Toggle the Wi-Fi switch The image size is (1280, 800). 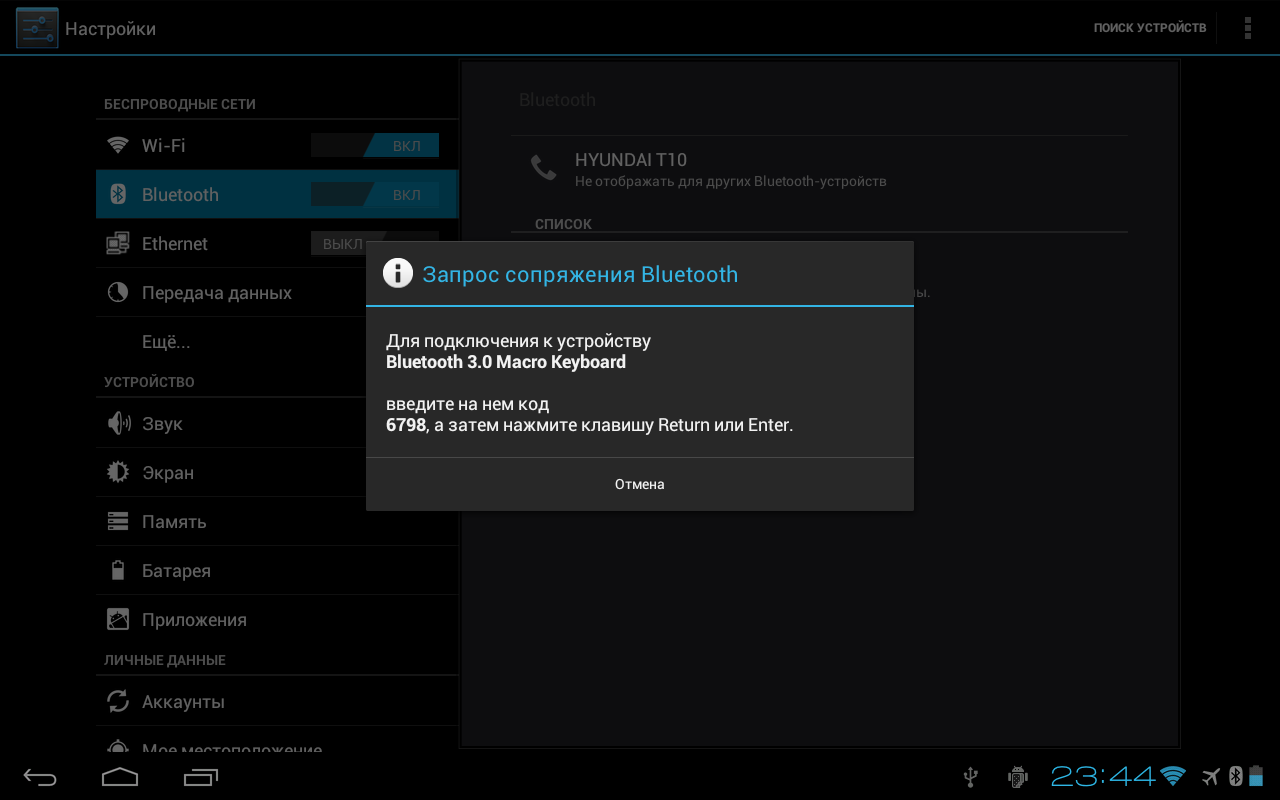point(375,146)
